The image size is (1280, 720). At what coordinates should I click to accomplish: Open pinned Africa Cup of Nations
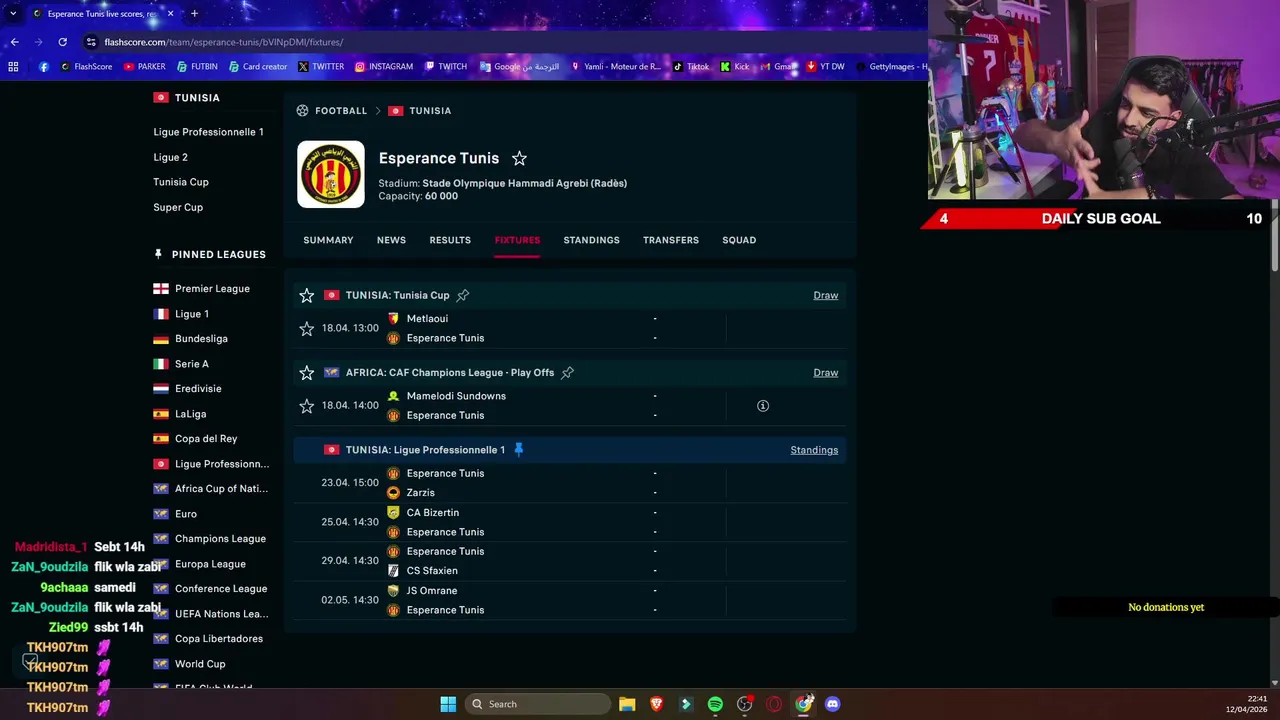pos(221,489)
